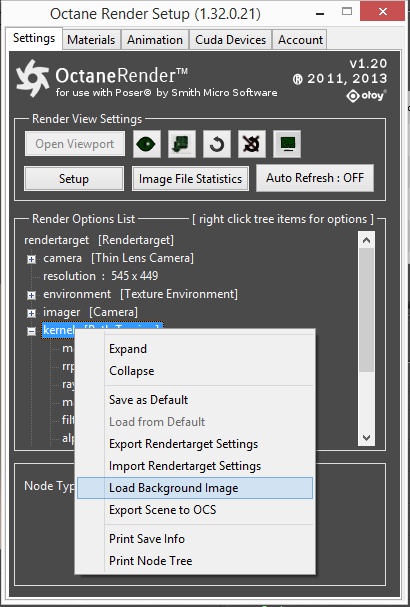The image size is (410, 607).
Task: Choose Collapse from context menu
Action: (195, 371)
